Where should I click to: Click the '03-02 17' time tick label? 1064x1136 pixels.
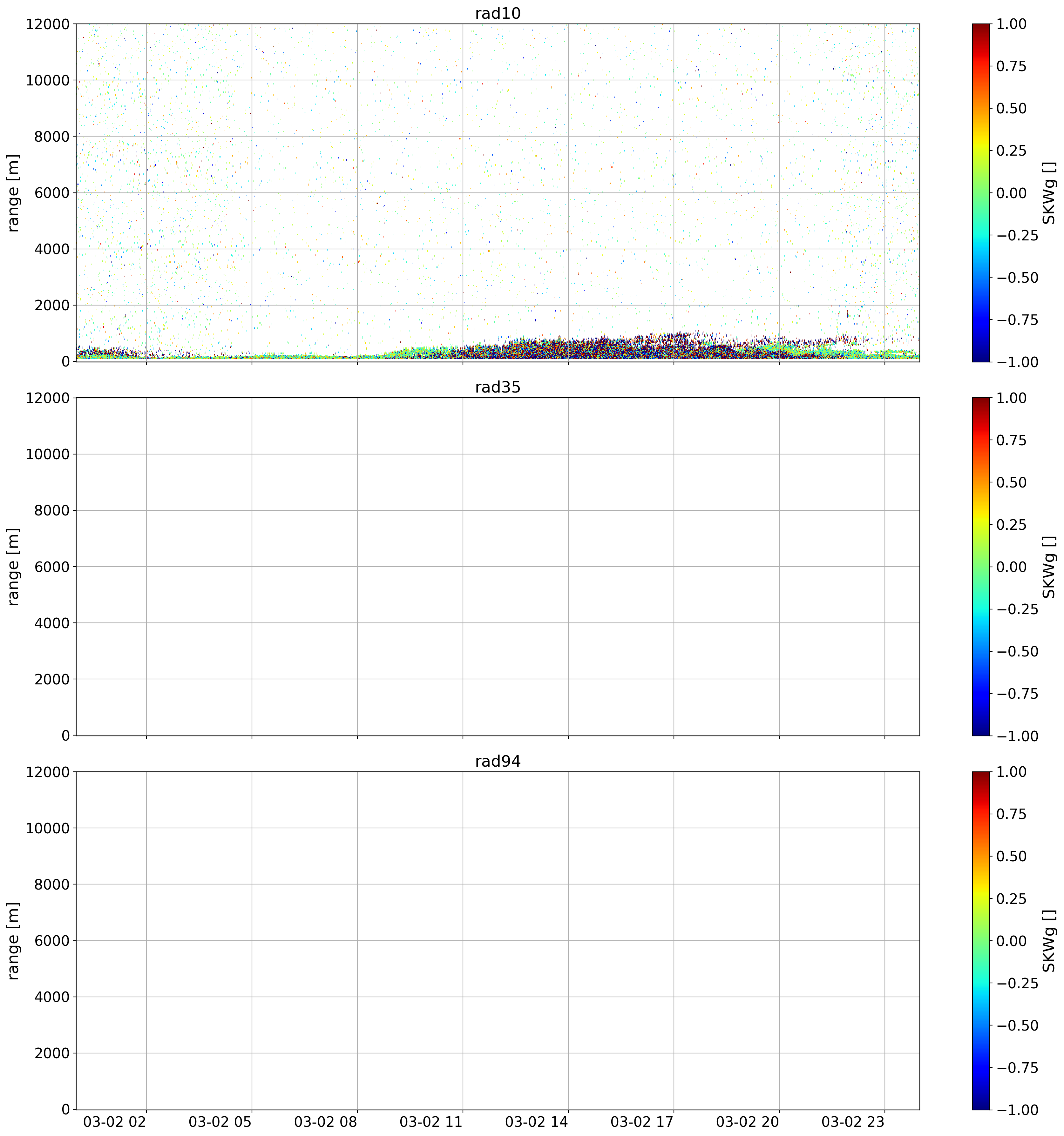tap(642, 1122)
